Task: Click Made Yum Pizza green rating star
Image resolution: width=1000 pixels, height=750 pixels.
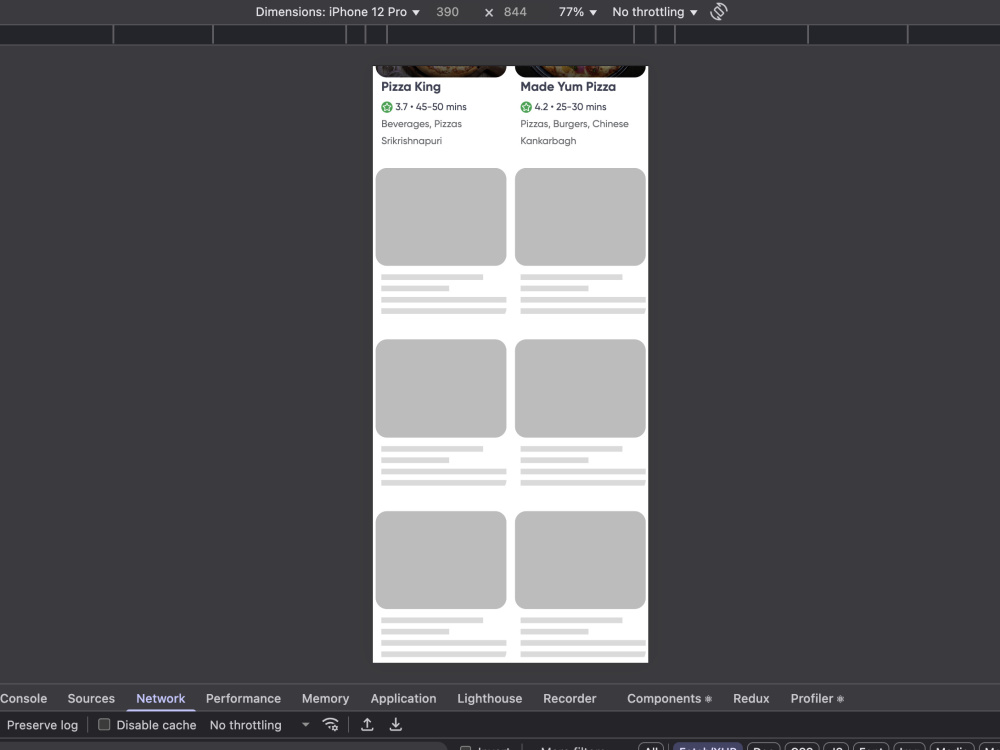Action: point(526,107)
